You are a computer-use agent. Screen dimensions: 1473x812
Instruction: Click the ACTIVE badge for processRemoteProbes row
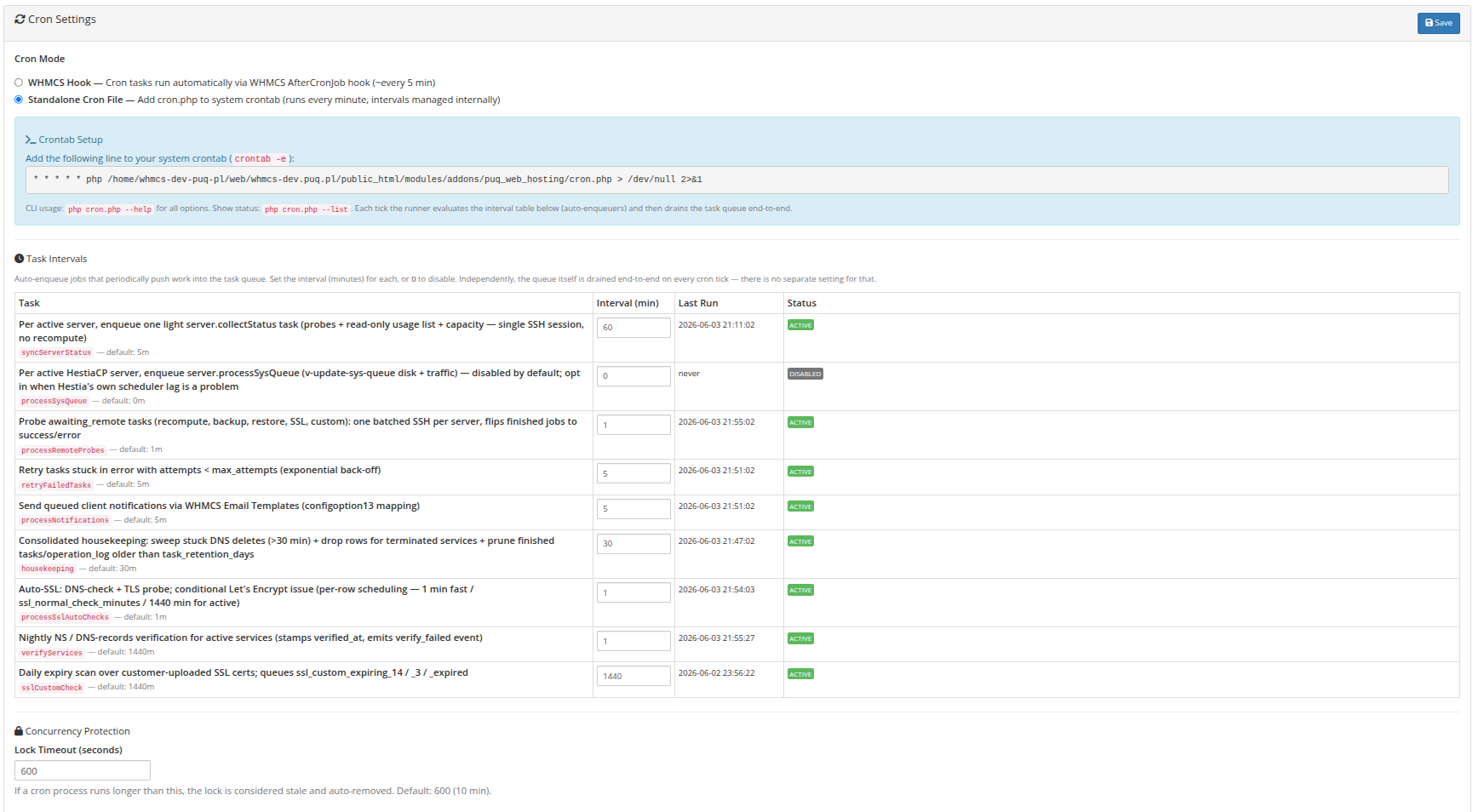[800, 422]
